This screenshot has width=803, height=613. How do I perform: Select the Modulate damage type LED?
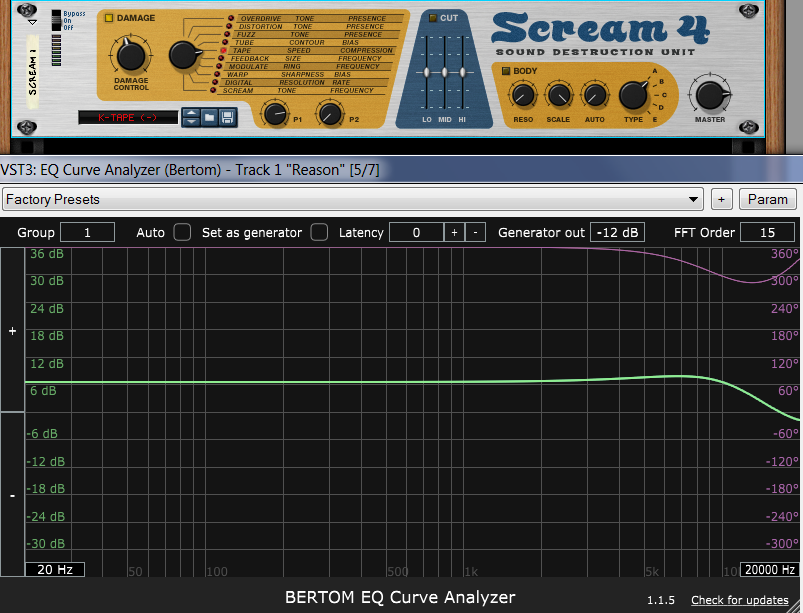(219, 66)
